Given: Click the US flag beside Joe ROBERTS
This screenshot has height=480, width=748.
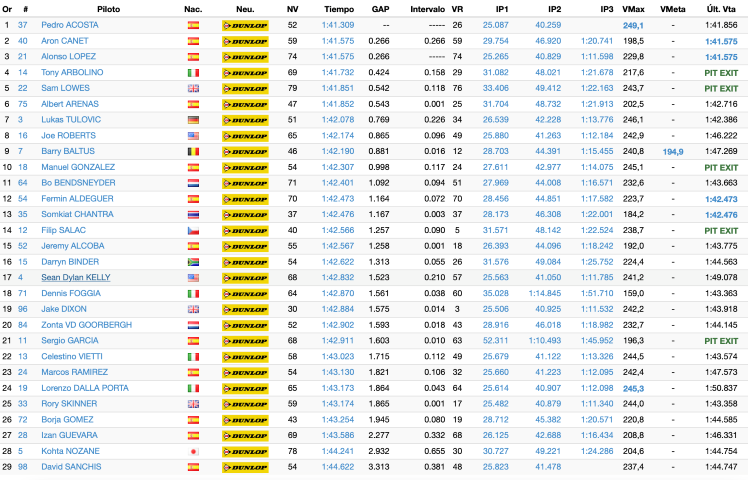Looking at the screenshot, I should [x=193, y=136].
